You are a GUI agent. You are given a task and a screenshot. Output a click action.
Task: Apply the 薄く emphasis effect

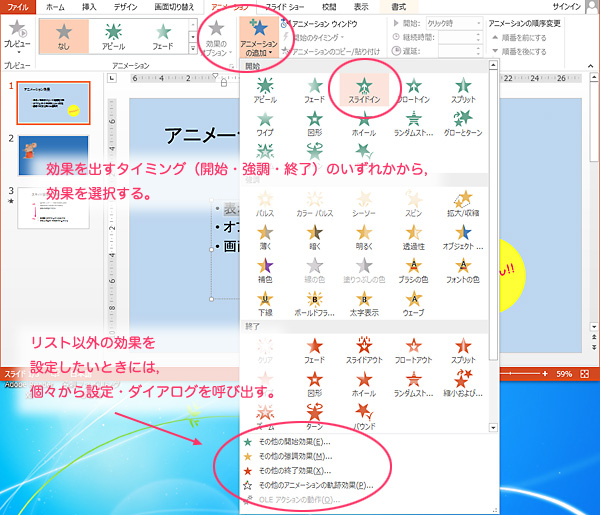pyautogui.click(x=265, y=237)
